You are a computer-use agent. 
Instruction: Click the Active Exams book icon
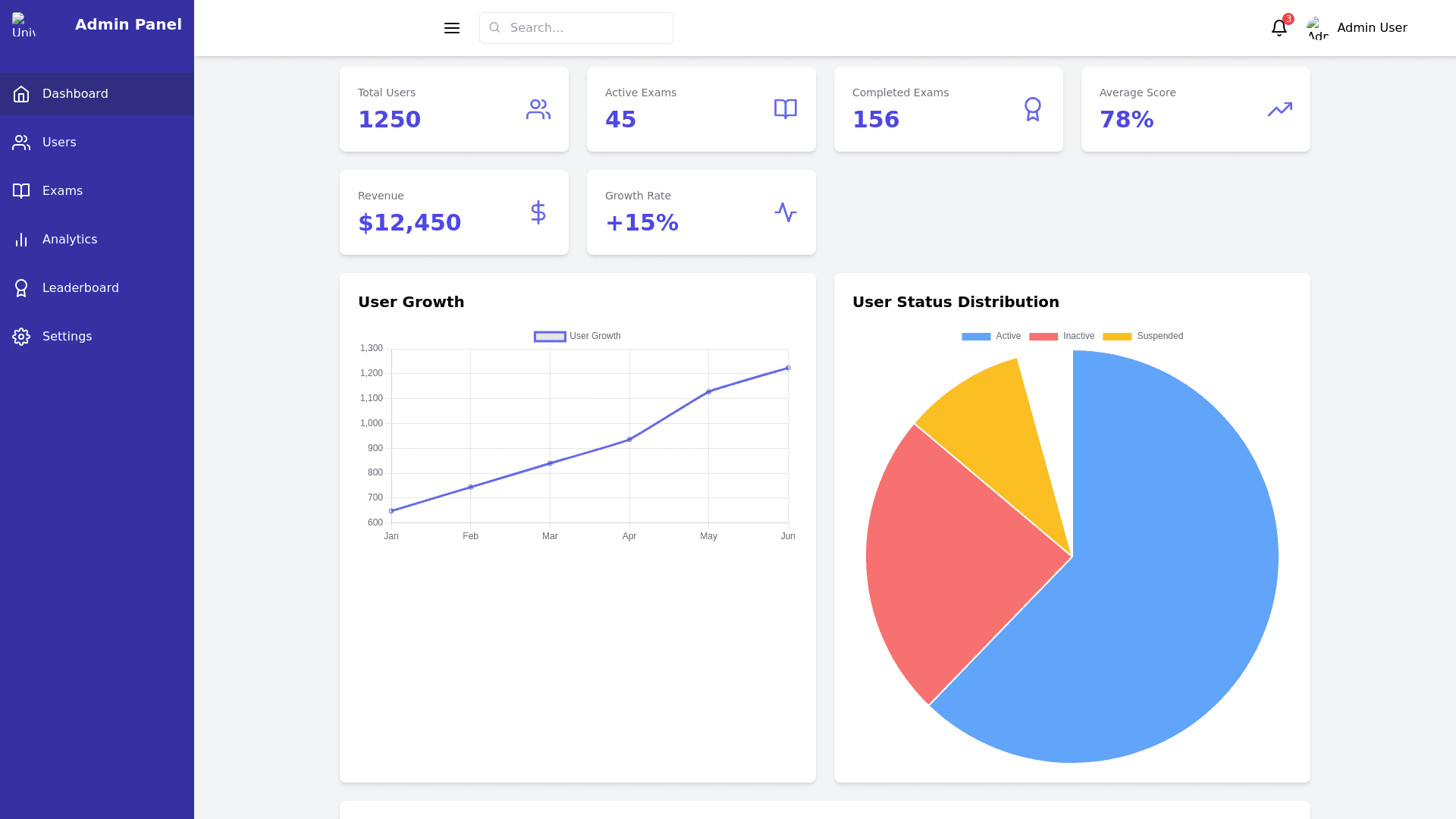pos(785,109)
